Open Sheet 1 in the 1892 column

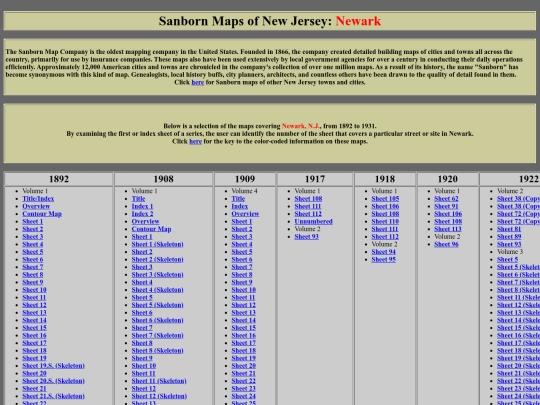coord(33,221)
